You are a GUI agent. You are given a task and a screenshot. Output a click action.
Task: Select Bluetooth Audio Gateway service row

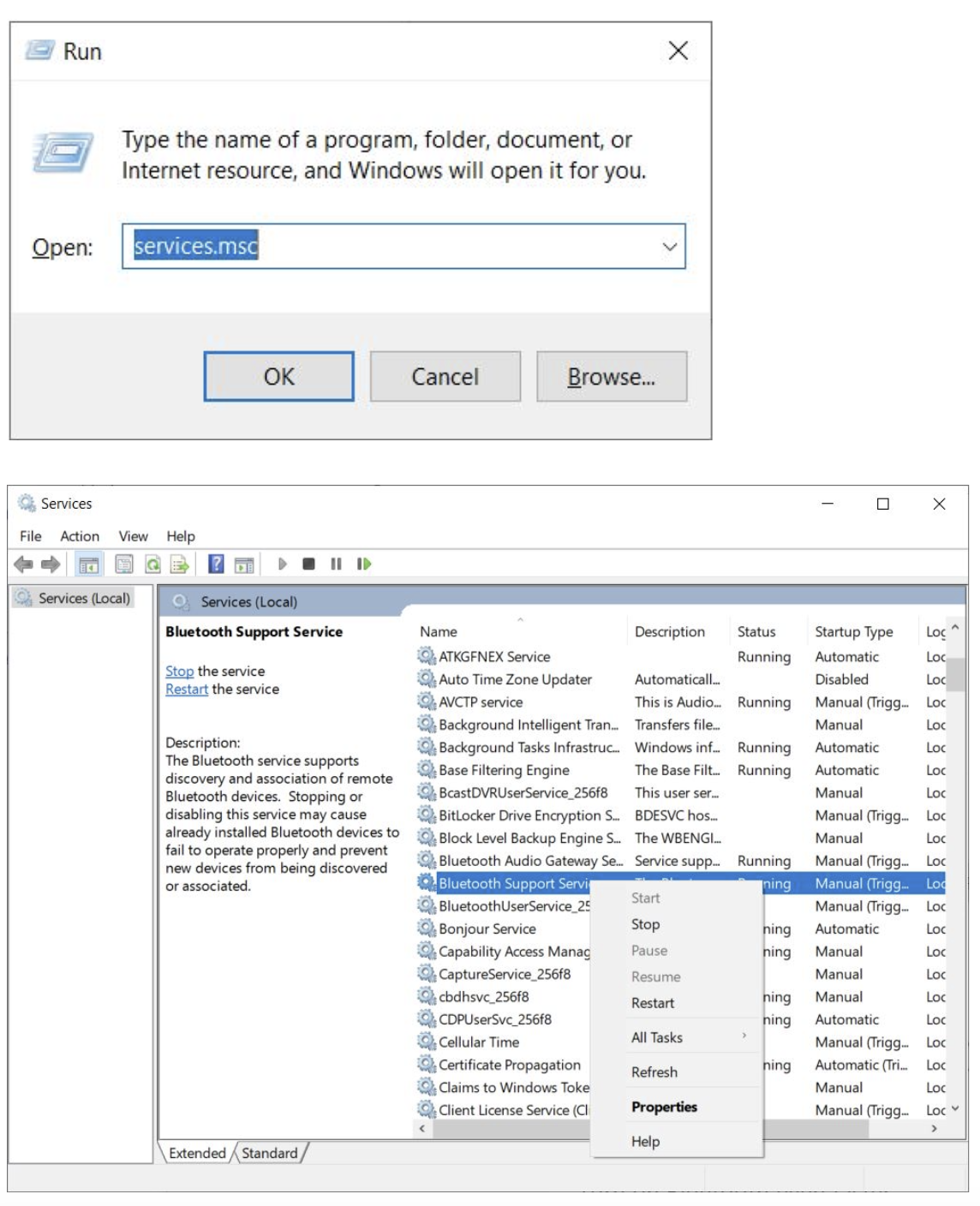681,861
